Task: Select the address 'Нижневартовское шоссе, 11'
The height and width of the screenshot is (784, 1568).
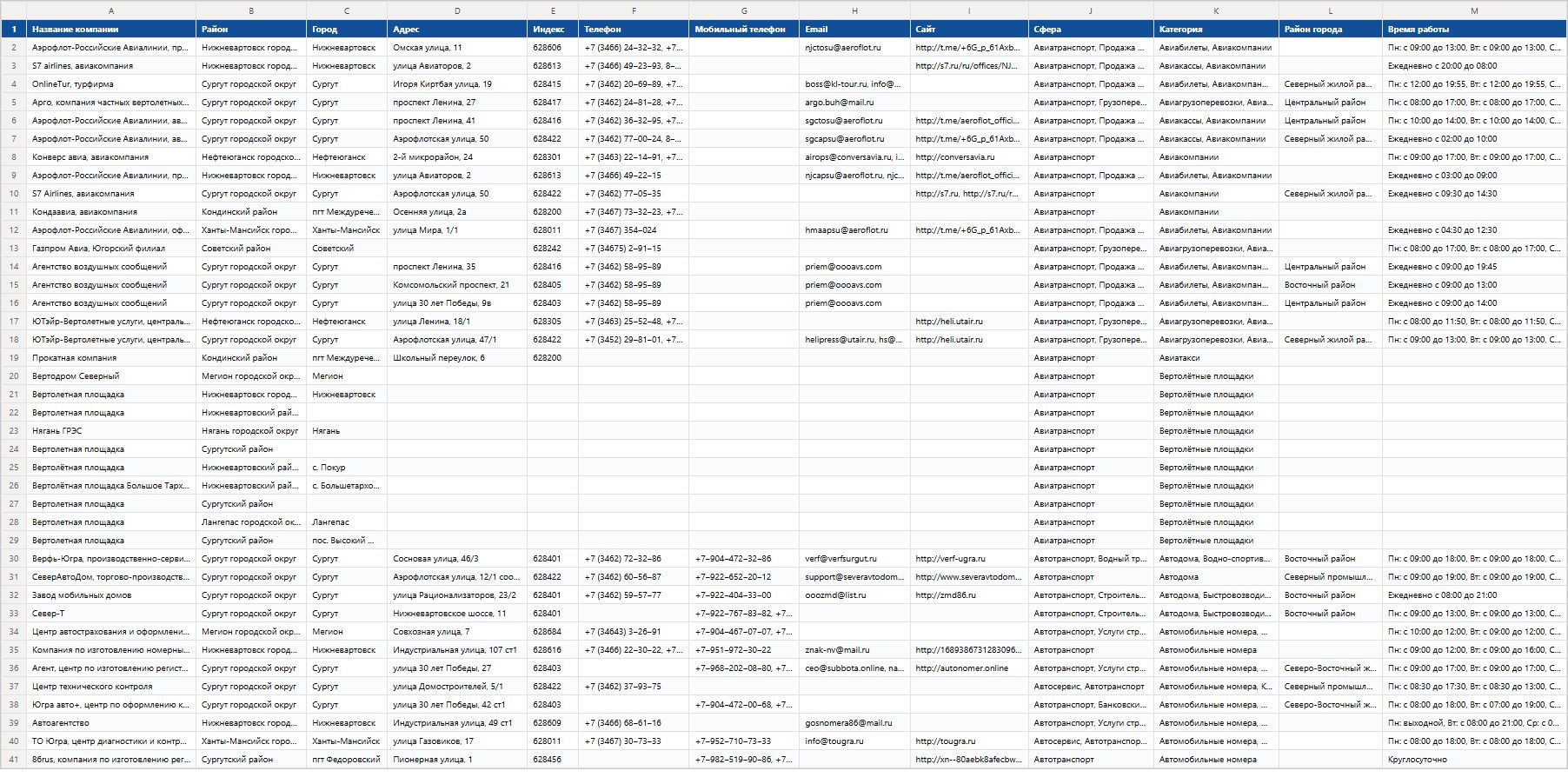Action: (x=457, y=613)
